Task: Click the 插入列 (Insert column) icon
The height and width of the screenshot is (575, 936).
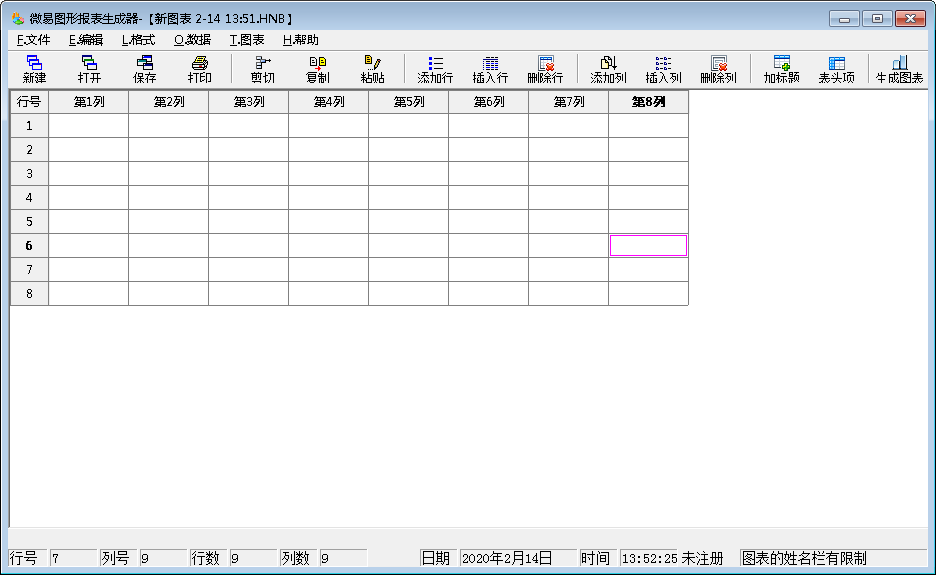Action: tap(663, 69)
